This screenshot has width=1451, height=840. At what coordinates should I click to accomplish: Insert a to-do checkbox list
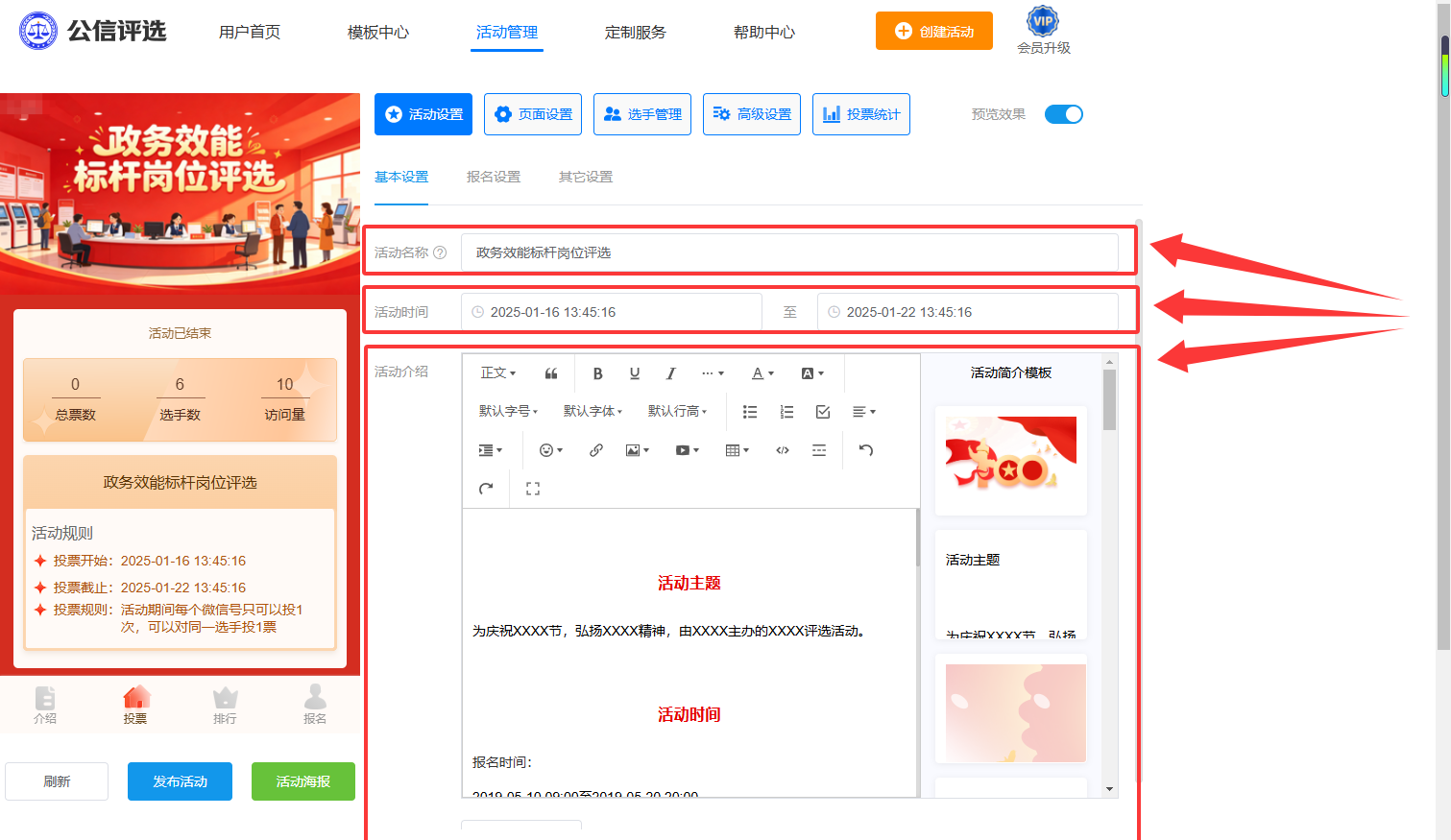pos(823,412)
